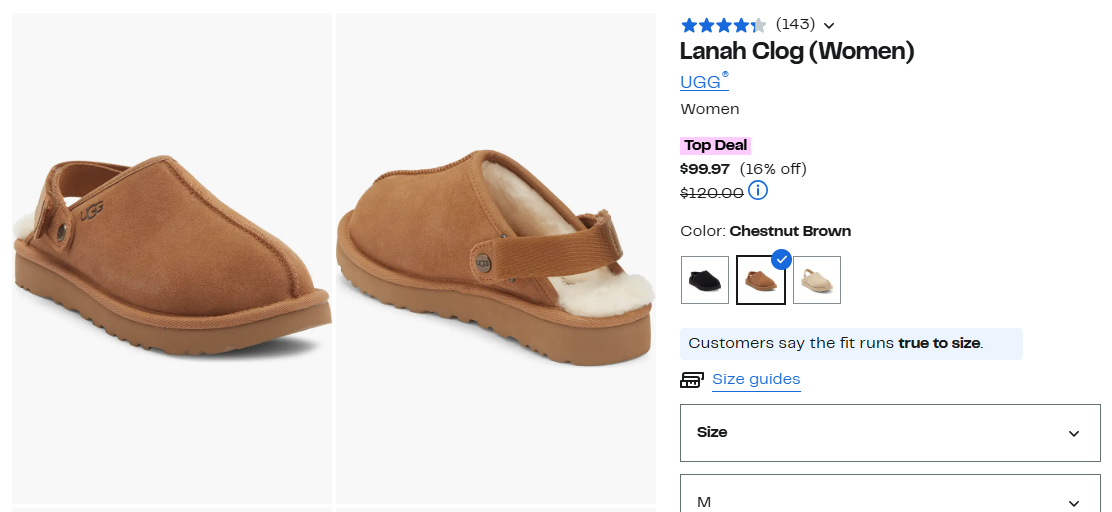Click the info icon beside $120.00 price
Screen dimensions: 1112x512
click(758, 190)
